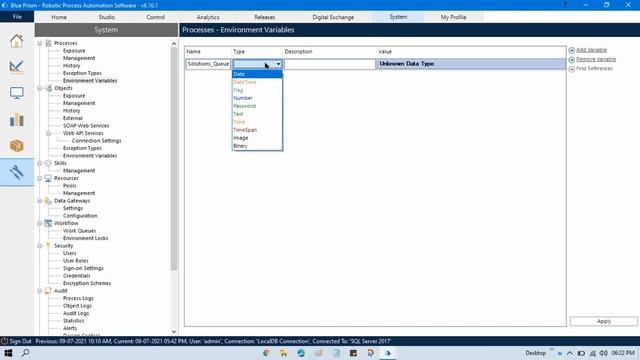Collapse the Objects tree node
This screenshot has height=360, width=640.
tap(40, 88)
